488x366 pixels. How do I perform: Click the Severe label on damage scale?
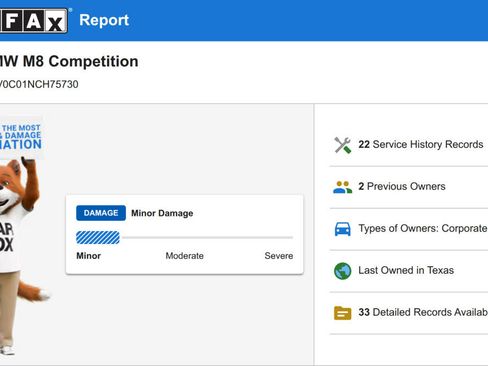click(x=279, y=256)
